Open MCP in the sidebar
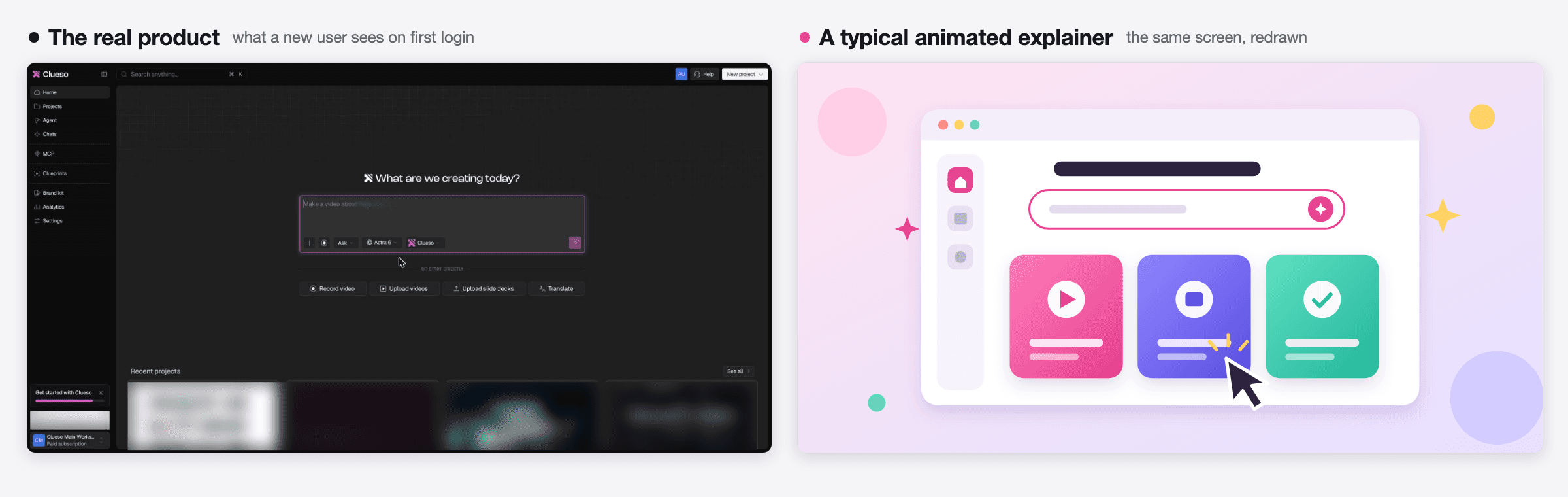Image resolution: width=1568 pixels, height=497 pixels. pos(70,154)
